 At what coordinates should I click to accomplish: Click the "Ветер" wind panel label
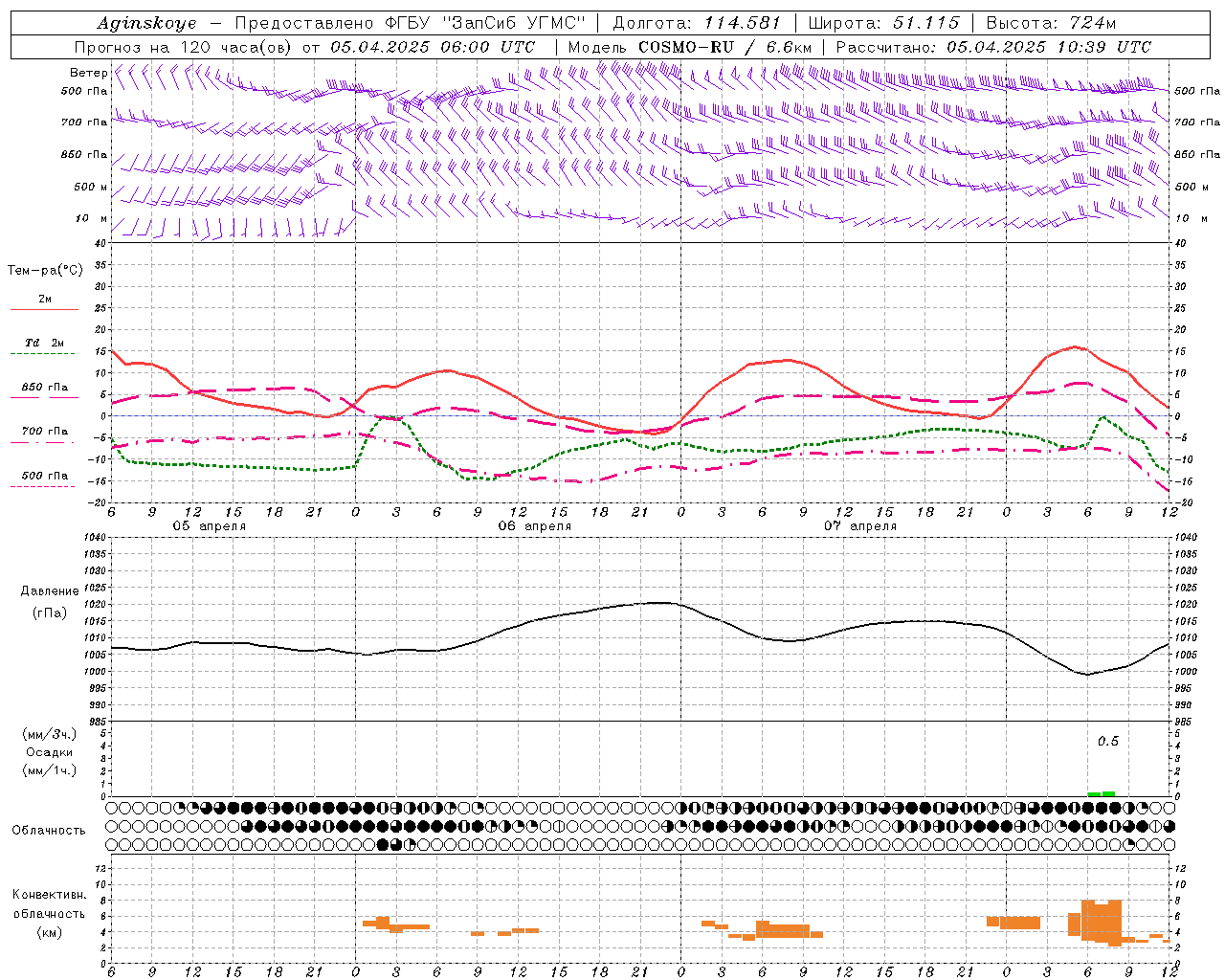tap(89, 73)
